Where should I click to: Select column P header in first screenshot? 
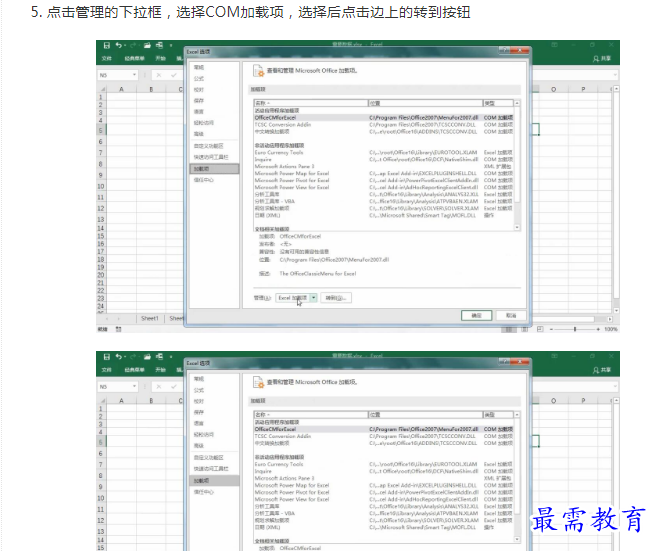583,89
